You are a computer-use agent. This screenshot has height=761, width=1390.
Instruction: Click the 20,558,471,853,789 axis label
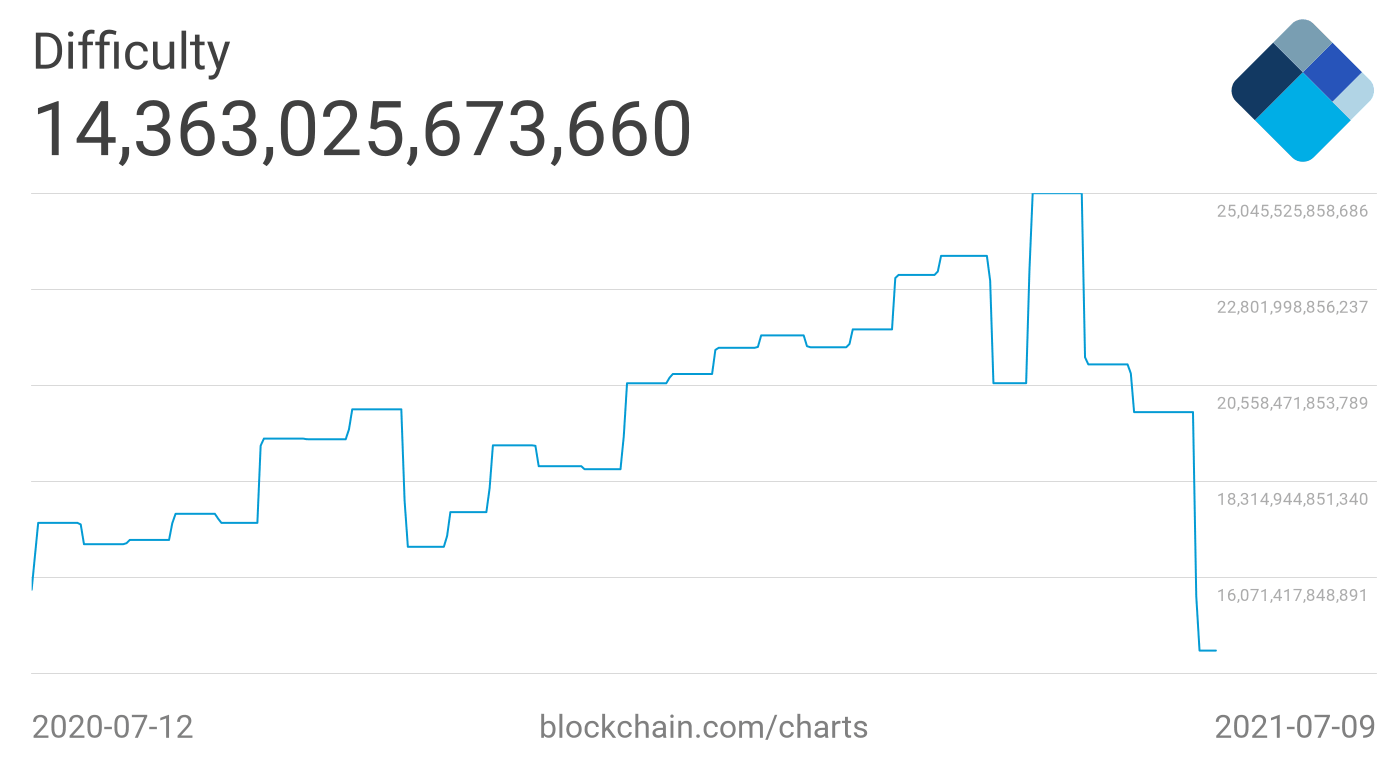tap(1291, 403)
